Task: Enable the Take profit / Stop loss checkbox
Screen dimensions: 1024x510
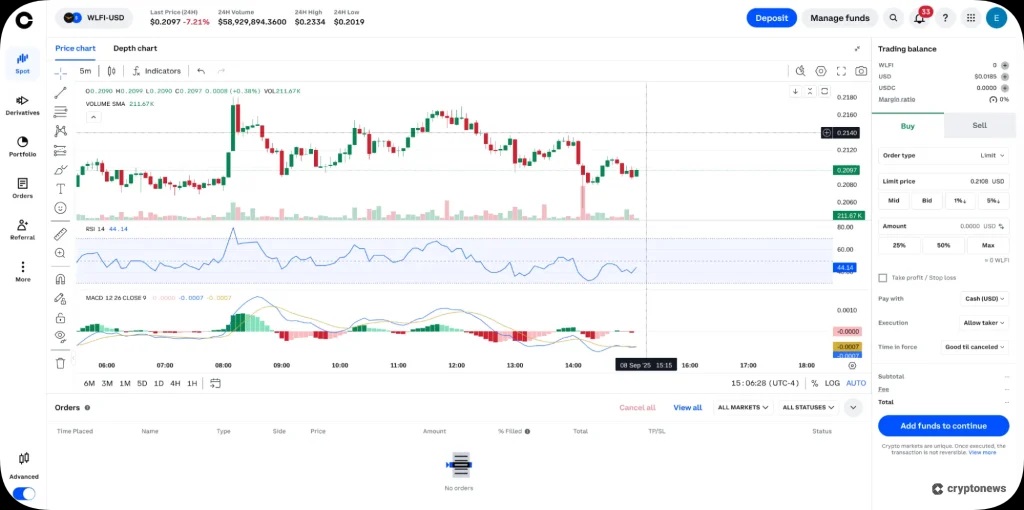Action: pyautogui.click(x=882, y=277)
